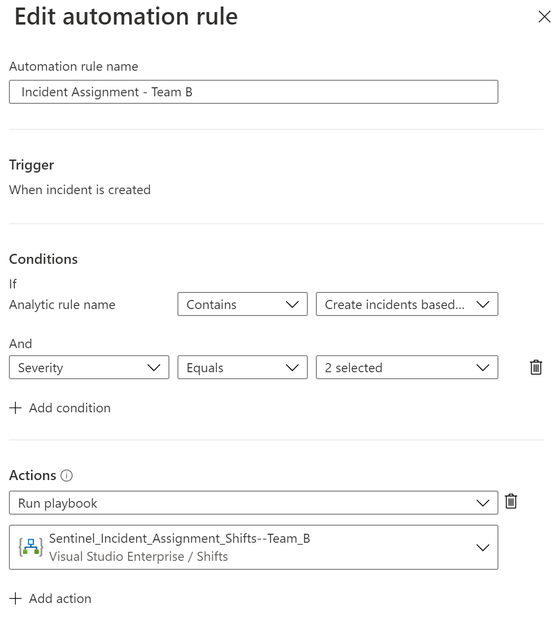Delete the Severity condition with trash icon
The height and width of the screenshot is (619, 557).
click(536, 368)
